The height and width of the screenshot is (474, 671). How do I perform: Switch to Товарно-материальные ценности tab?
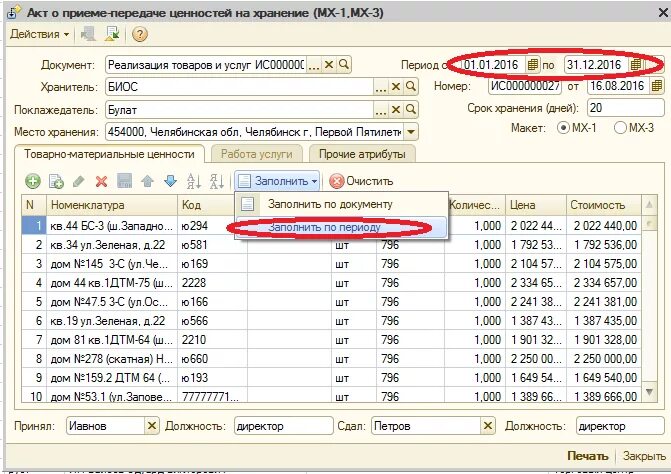coord(109,154)
